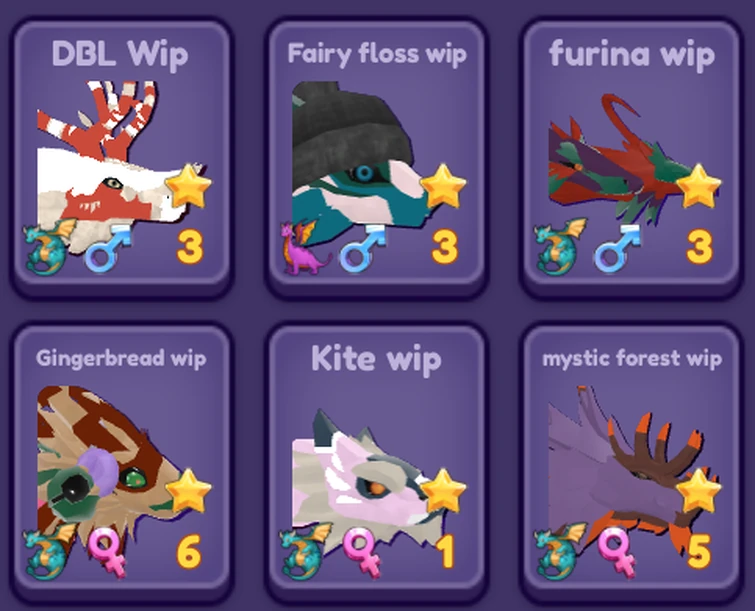755x611 pixels.
Task: Click the star icon on DBL Wip card
Action: (188, 186)
